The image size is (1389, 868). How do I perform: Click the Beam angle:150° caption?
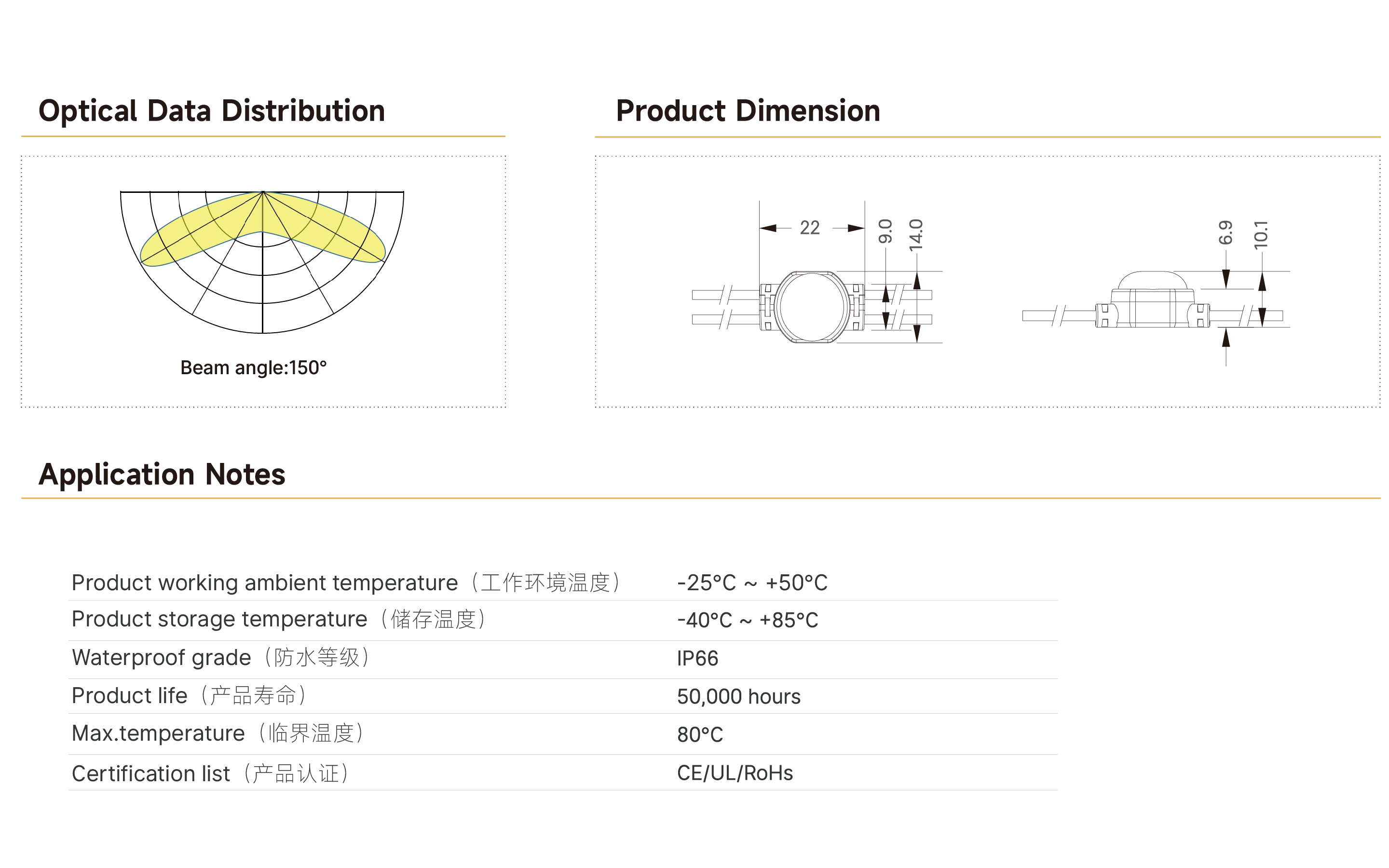click(x=253, y=367)
